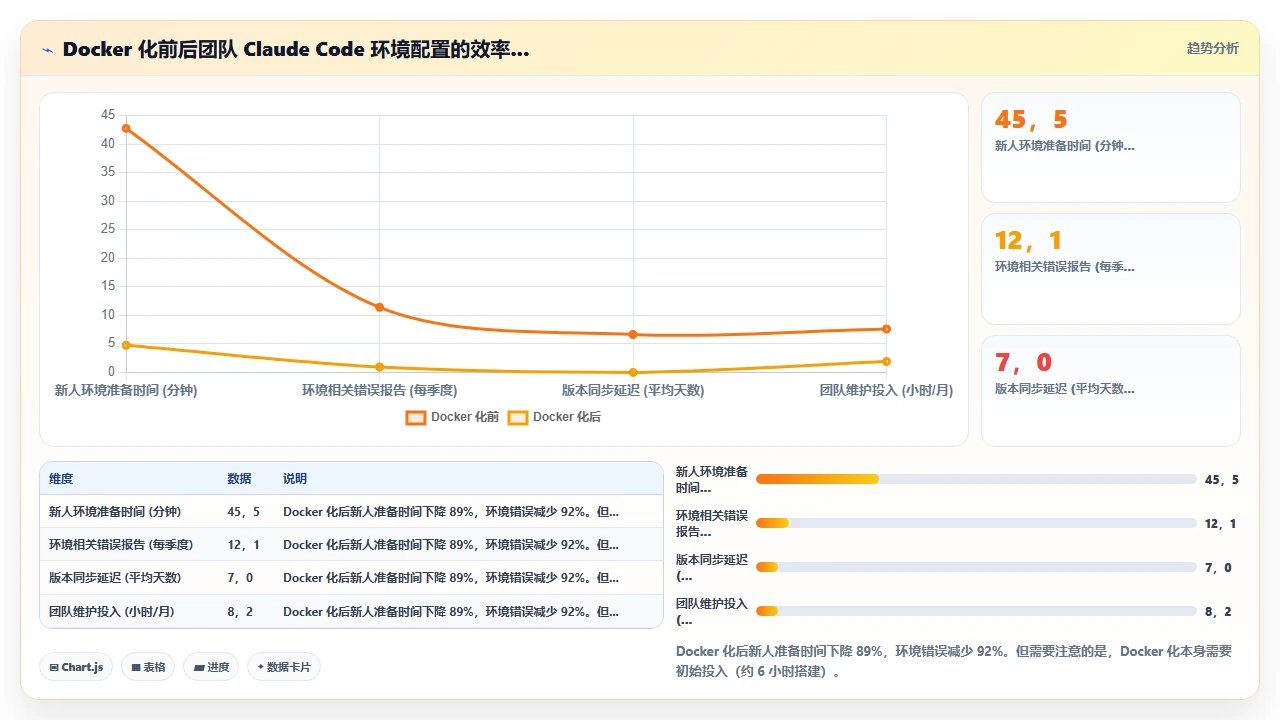Select the 7，0 stat card

[1111, 391]
